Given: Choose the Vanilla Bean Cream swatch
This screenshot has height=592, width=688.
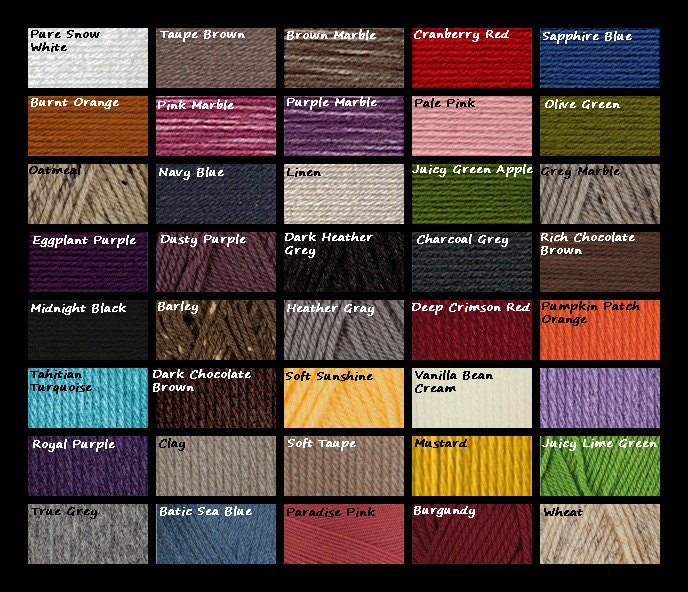Looking at the screenshot, I should (472, 398).
